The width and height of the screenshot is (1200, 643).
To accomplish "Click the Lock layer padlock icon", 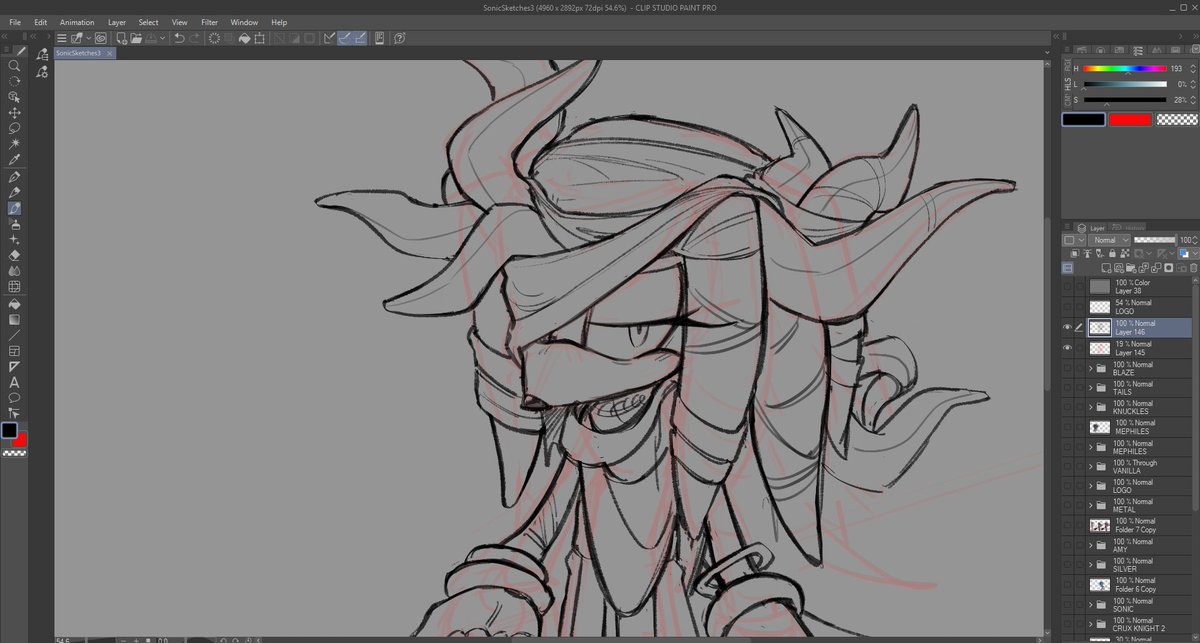I will [x=1112, y=253].
